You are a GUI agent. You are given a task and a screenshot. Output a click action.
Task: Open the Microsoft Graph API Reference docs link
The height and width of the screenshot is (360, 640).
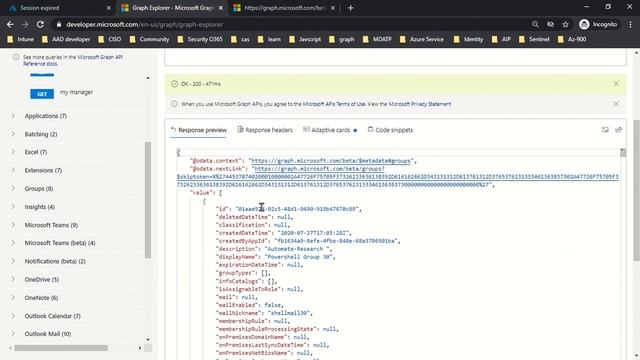pyautogui.click(x=73, y=60)
